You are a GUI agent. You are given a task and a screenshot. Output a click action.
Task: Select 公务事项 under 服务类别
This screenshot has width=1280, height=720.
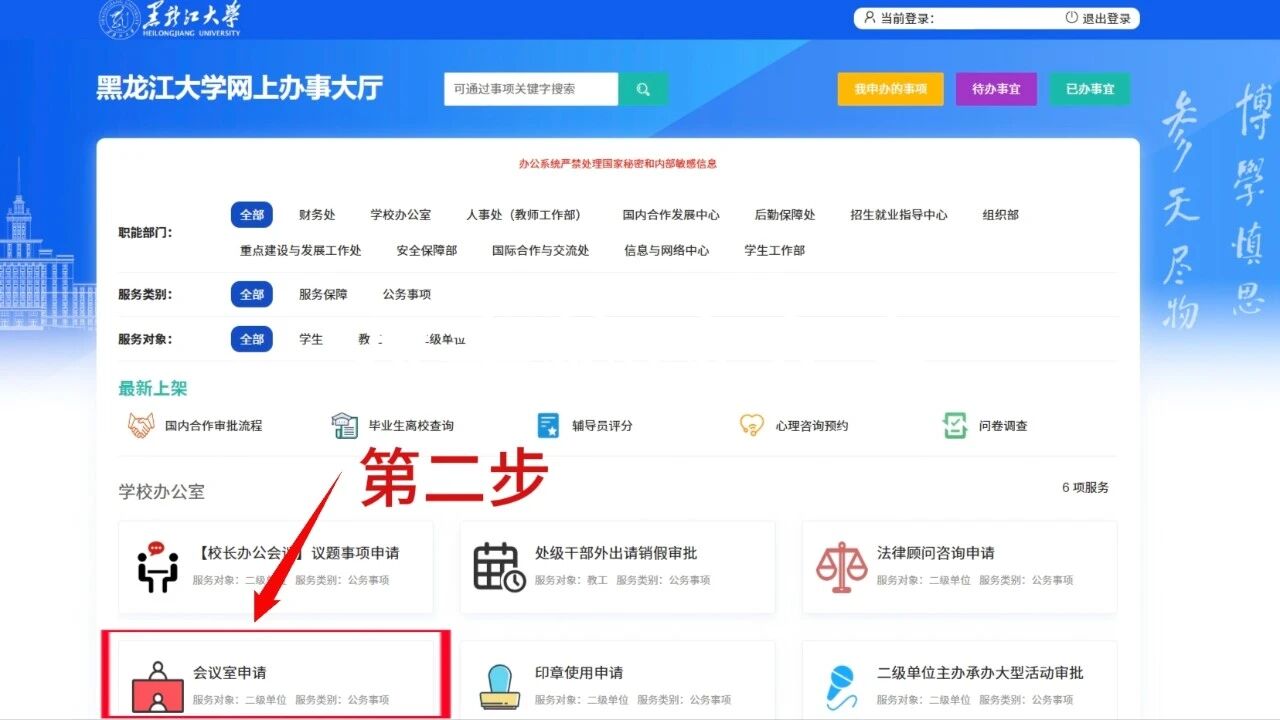point(406,294)
